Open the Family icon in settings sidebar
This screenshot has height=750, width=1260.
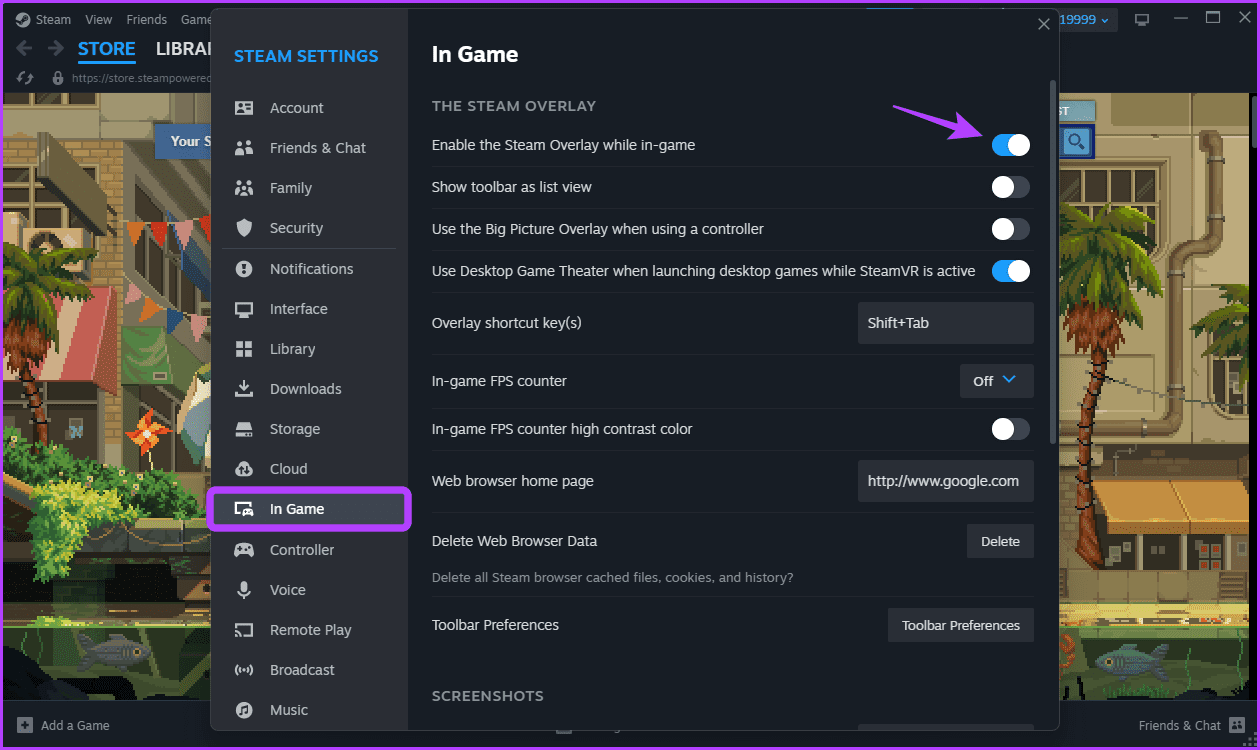(x=244, y=188)
